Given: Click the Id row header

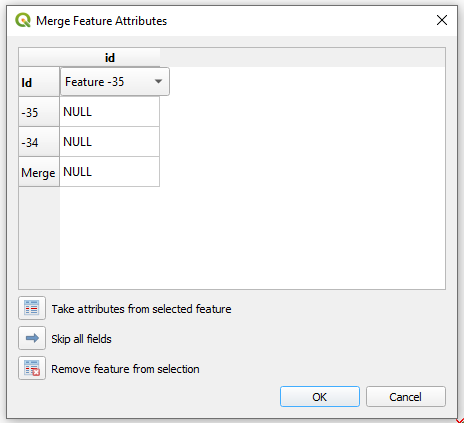Looking at the screenshot, I should point(39,82).
